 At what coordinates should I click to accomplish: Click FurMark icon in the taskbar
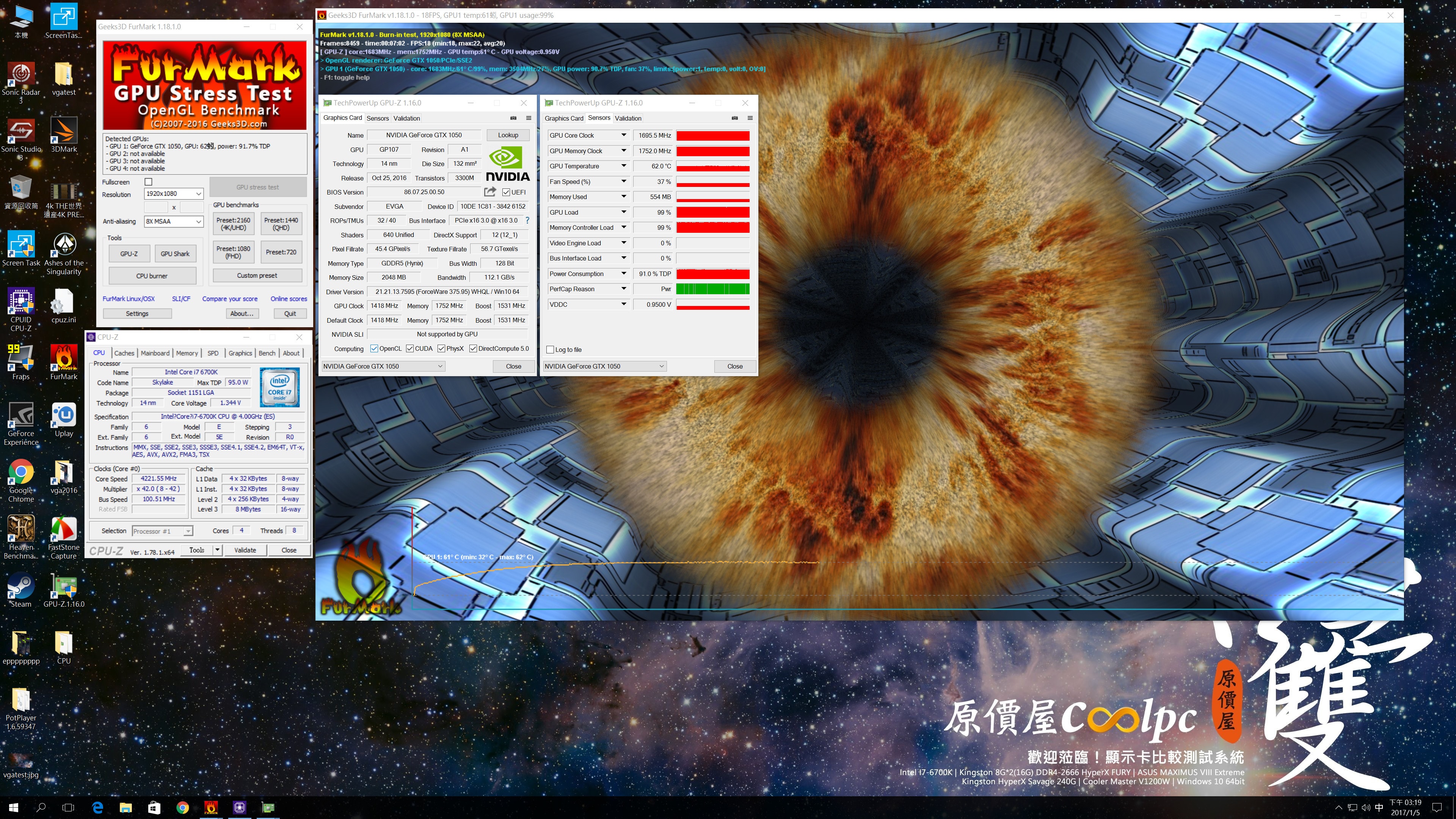pyautogui.click(x=211, y=808)
